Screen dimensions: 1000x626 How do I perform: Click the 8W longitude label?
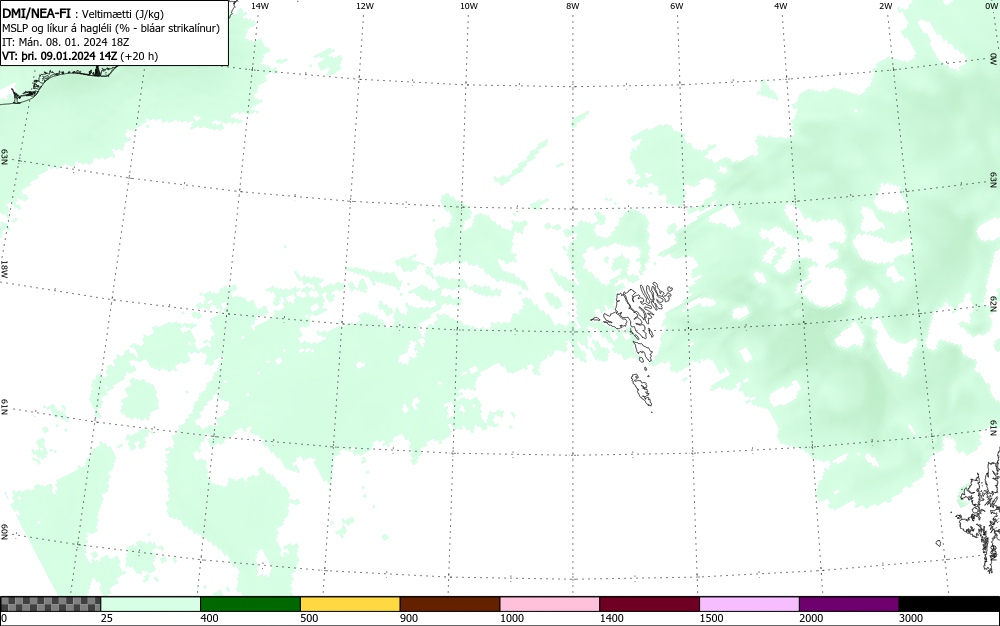[x=573, y=6]
